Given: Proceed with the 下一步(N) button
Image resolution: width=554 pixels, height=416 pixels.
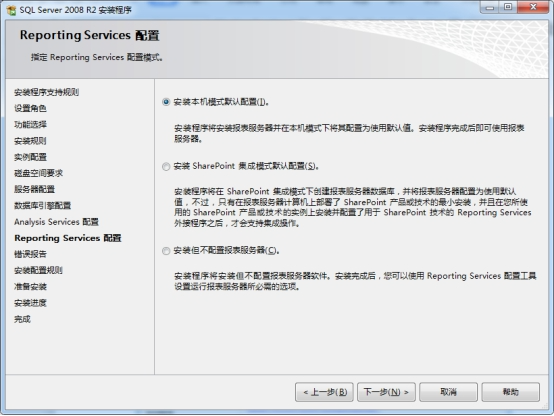Looking at the screenshot, I should coord(386,392).
